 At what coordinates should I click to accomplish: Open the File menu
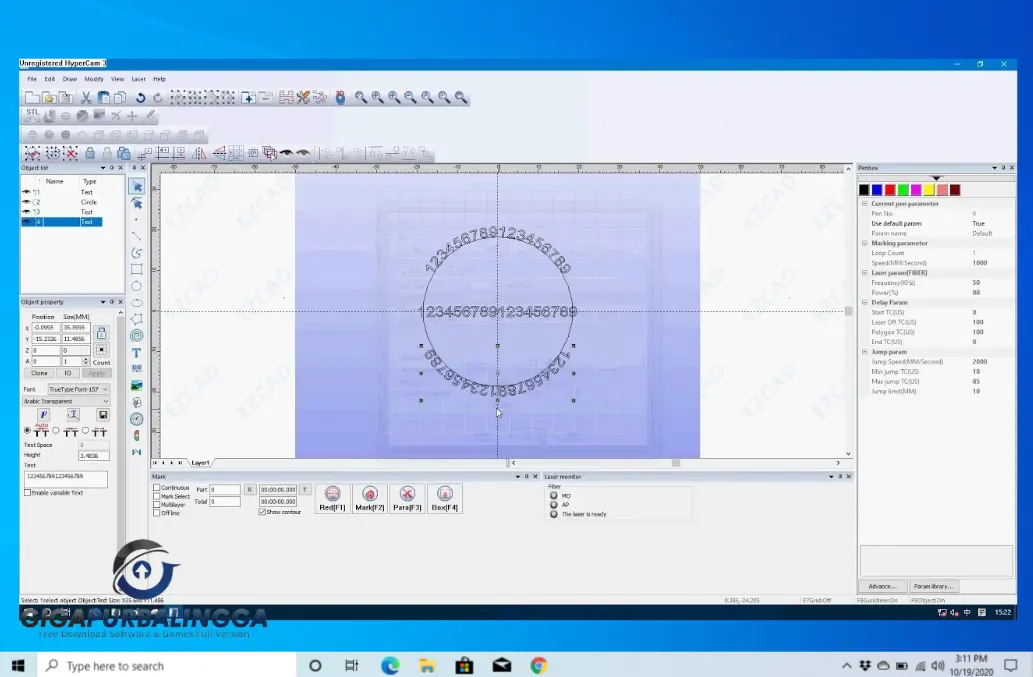pyautogui.click(x=32, y=79)
